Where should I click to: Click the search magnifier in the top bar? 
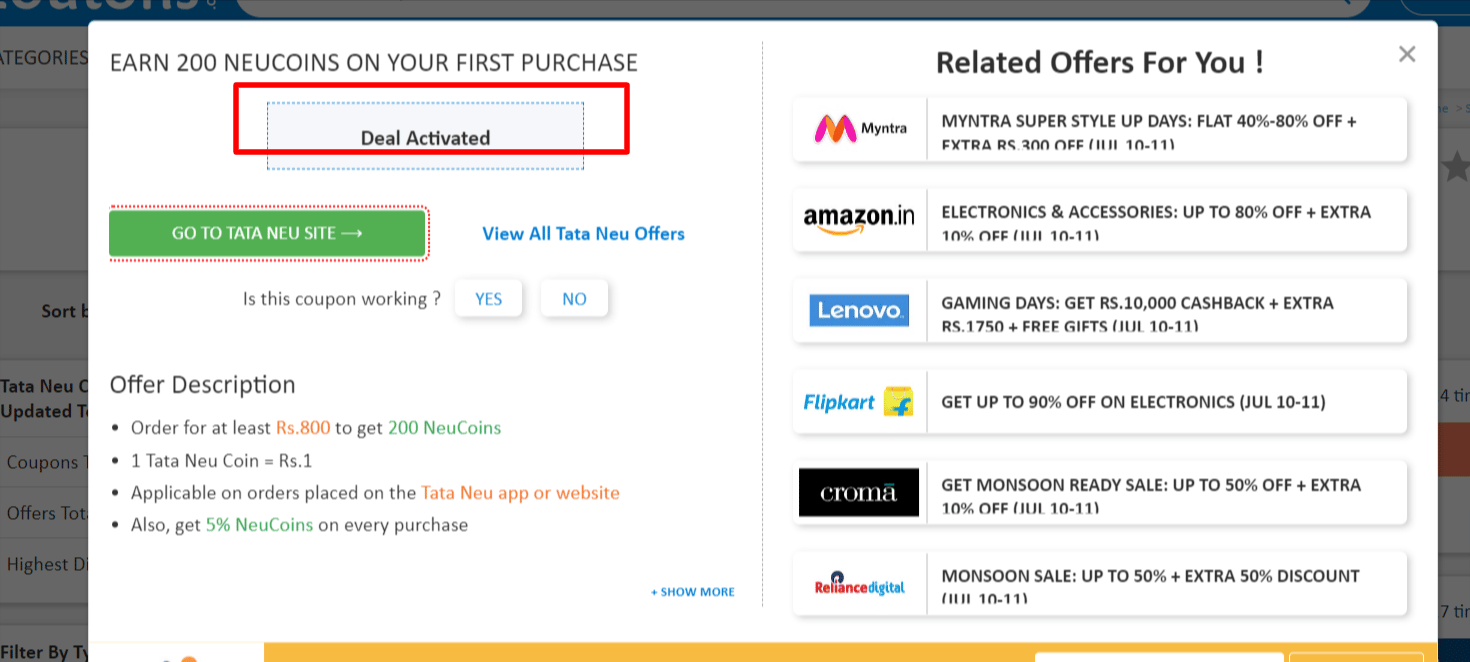(x=1347, y=8)
